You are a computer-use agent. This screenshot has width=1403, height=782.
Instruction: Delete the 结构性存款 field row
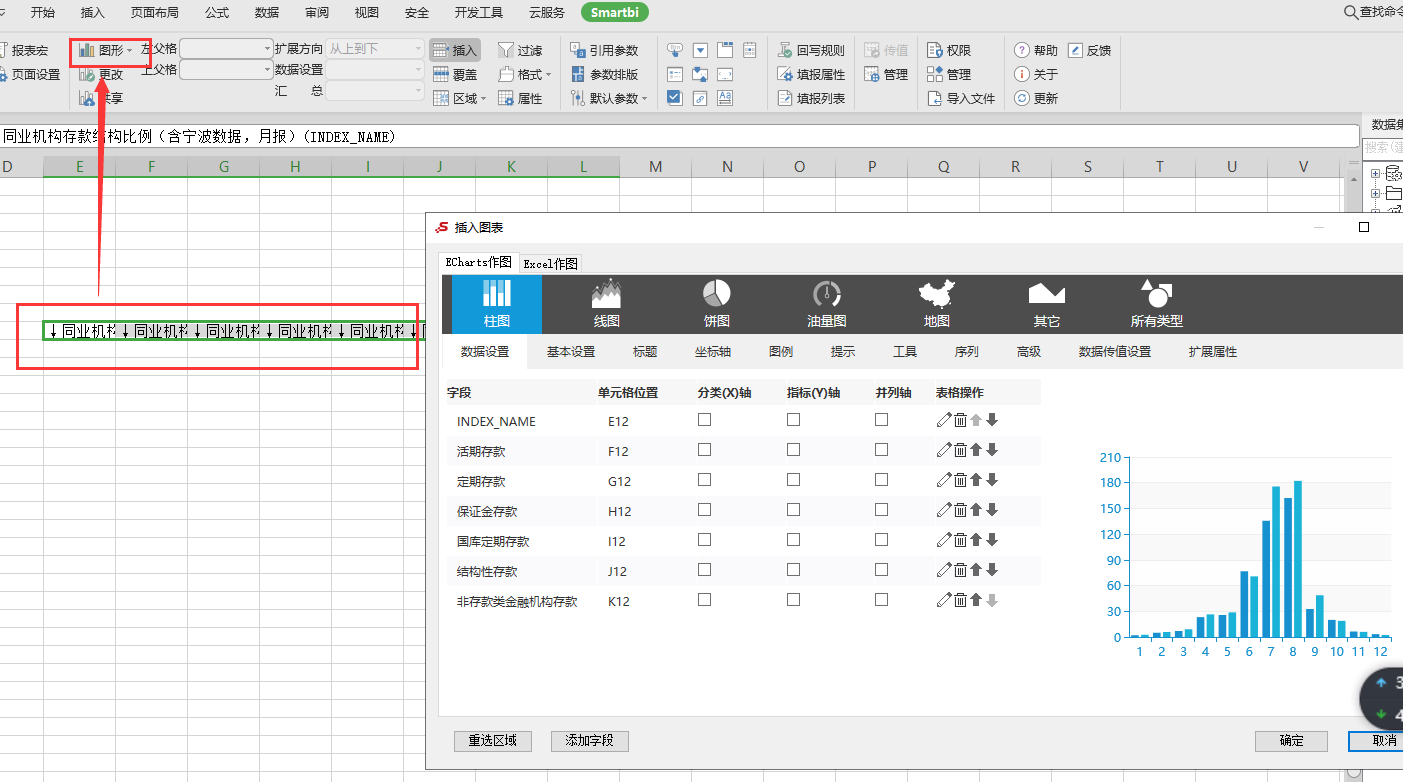(x=960, y=570)
